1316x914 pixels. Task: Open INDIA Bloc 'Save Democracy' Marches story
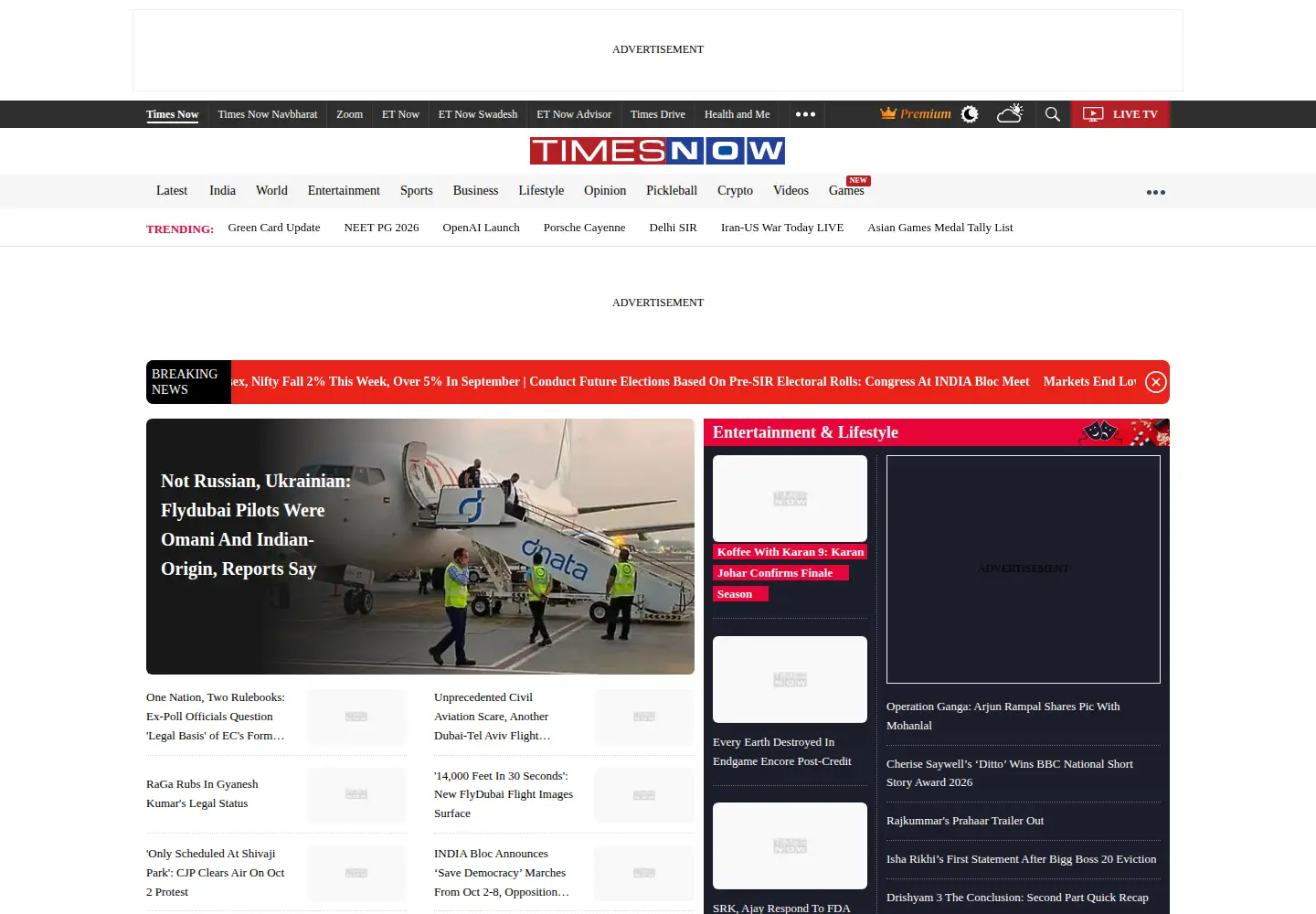502,873
